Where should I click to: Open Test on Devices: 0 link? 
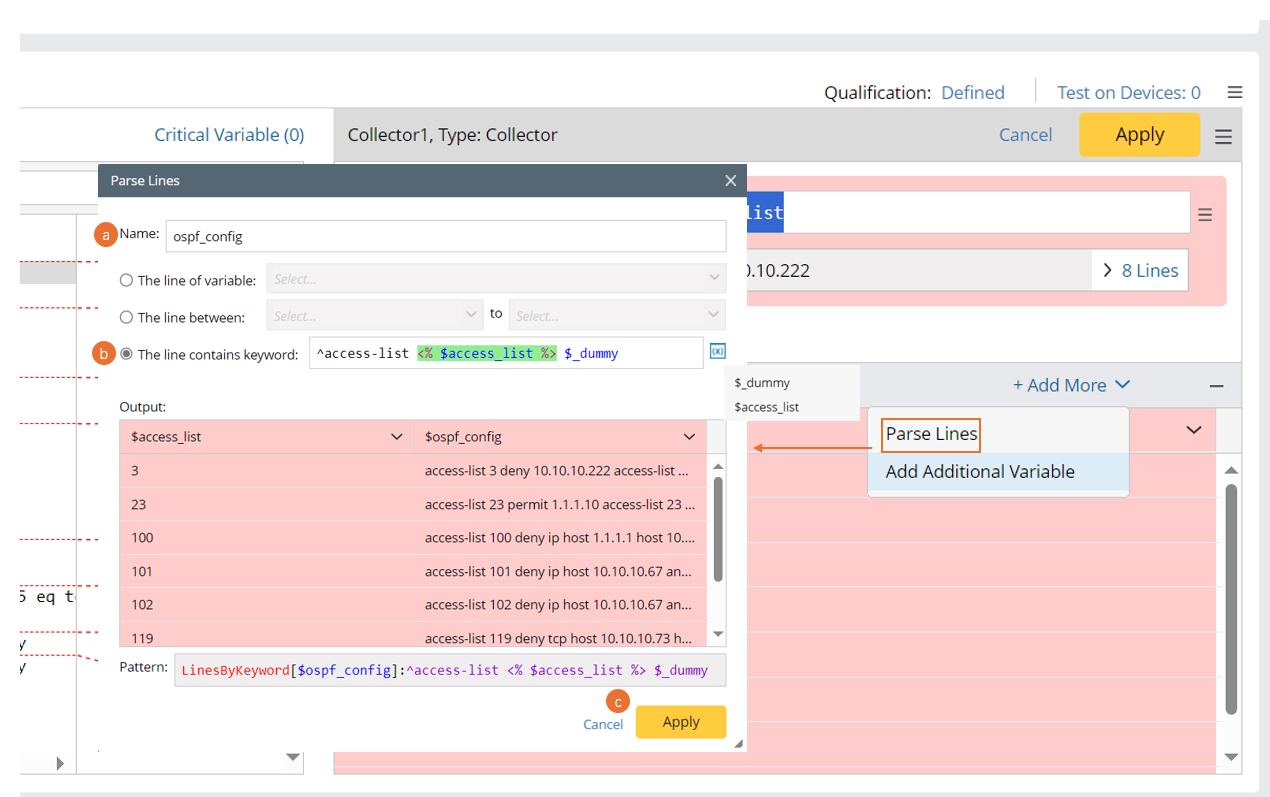[x=1129, y=93]
